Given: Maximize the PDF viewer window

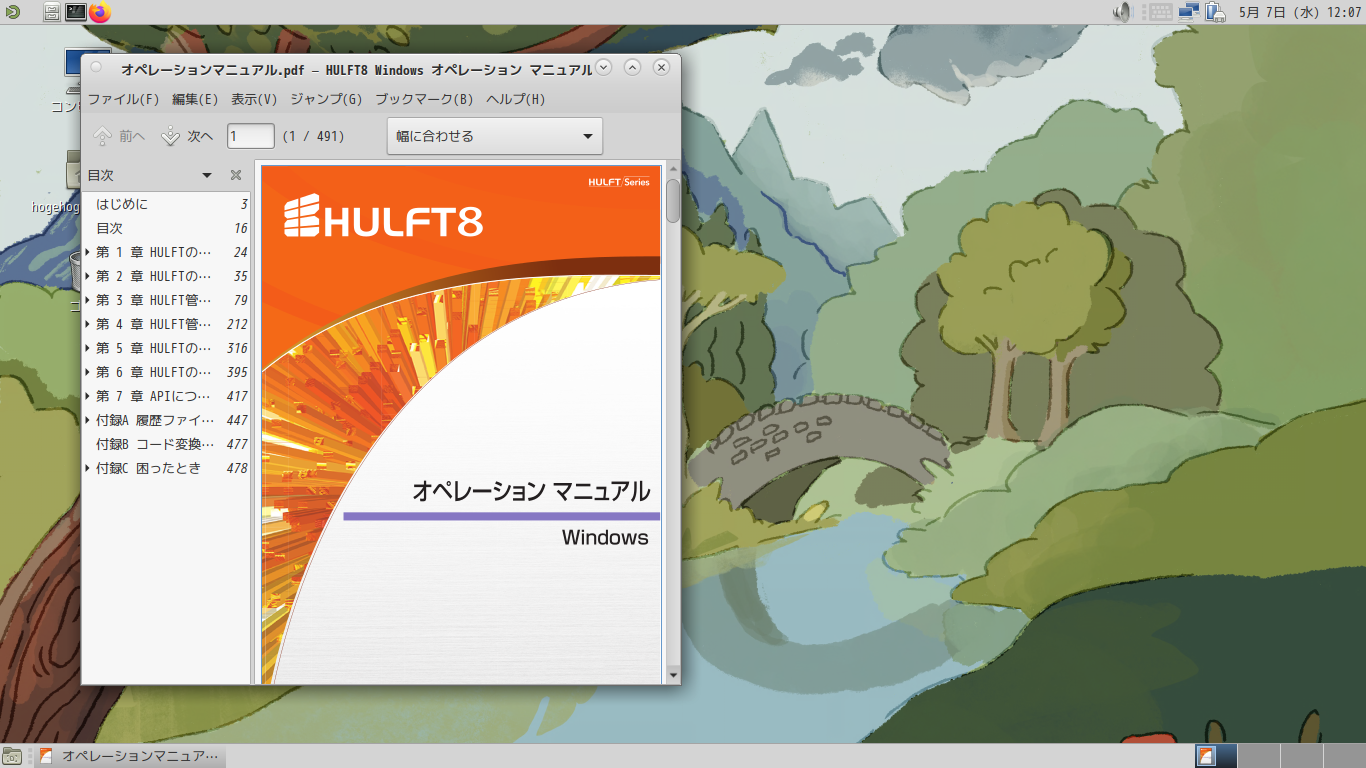Looking at the screenshot, I should [x=632, y=68].
